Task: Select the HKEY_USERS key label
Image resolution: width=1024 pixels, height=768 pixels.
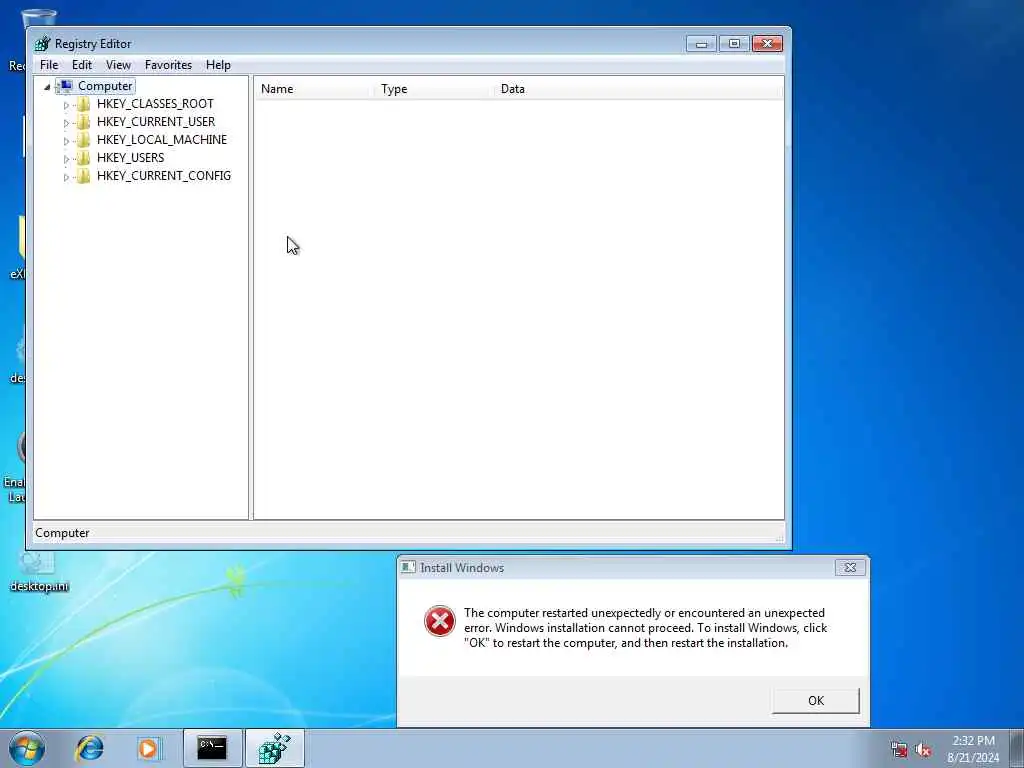Action: pos(130,157)
